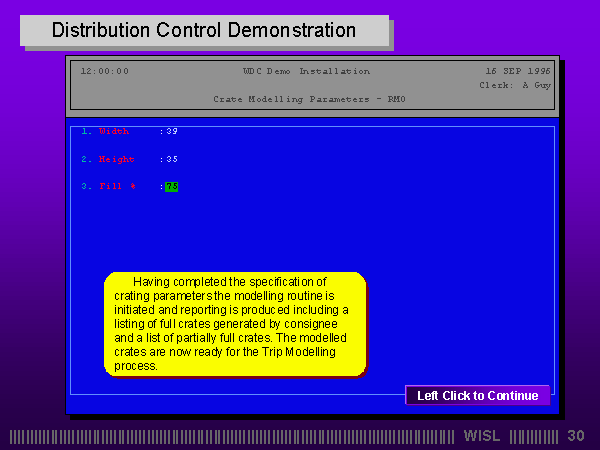Click option number 1. beside Width
600x450 pixels.
click(x=86, y=131)
